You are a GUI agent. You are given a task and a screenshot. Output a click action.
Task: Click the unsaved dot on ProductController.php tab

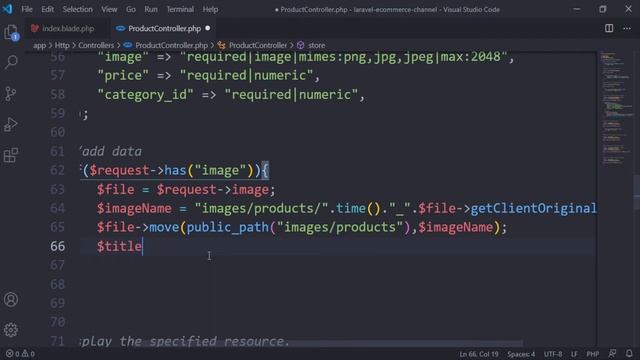click(208, 28)
